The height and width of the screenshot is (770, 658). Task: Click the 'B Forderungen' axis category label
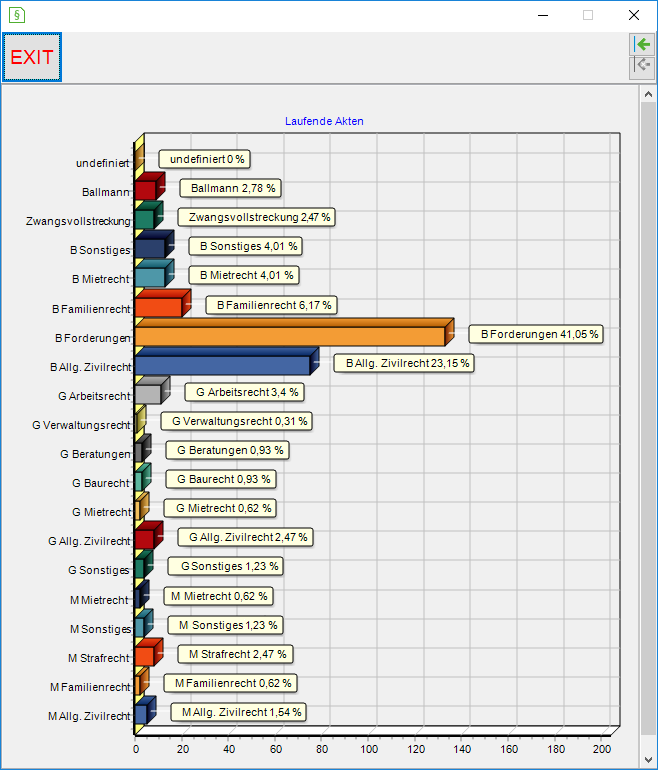pos(93,338)
